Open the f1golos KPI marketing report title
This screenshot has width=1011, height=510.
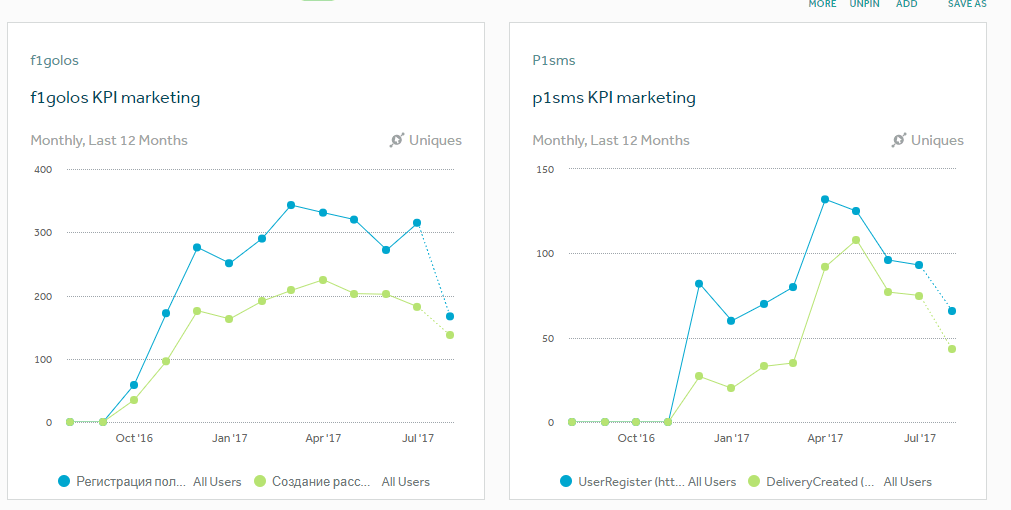click(x=115, y=98)
